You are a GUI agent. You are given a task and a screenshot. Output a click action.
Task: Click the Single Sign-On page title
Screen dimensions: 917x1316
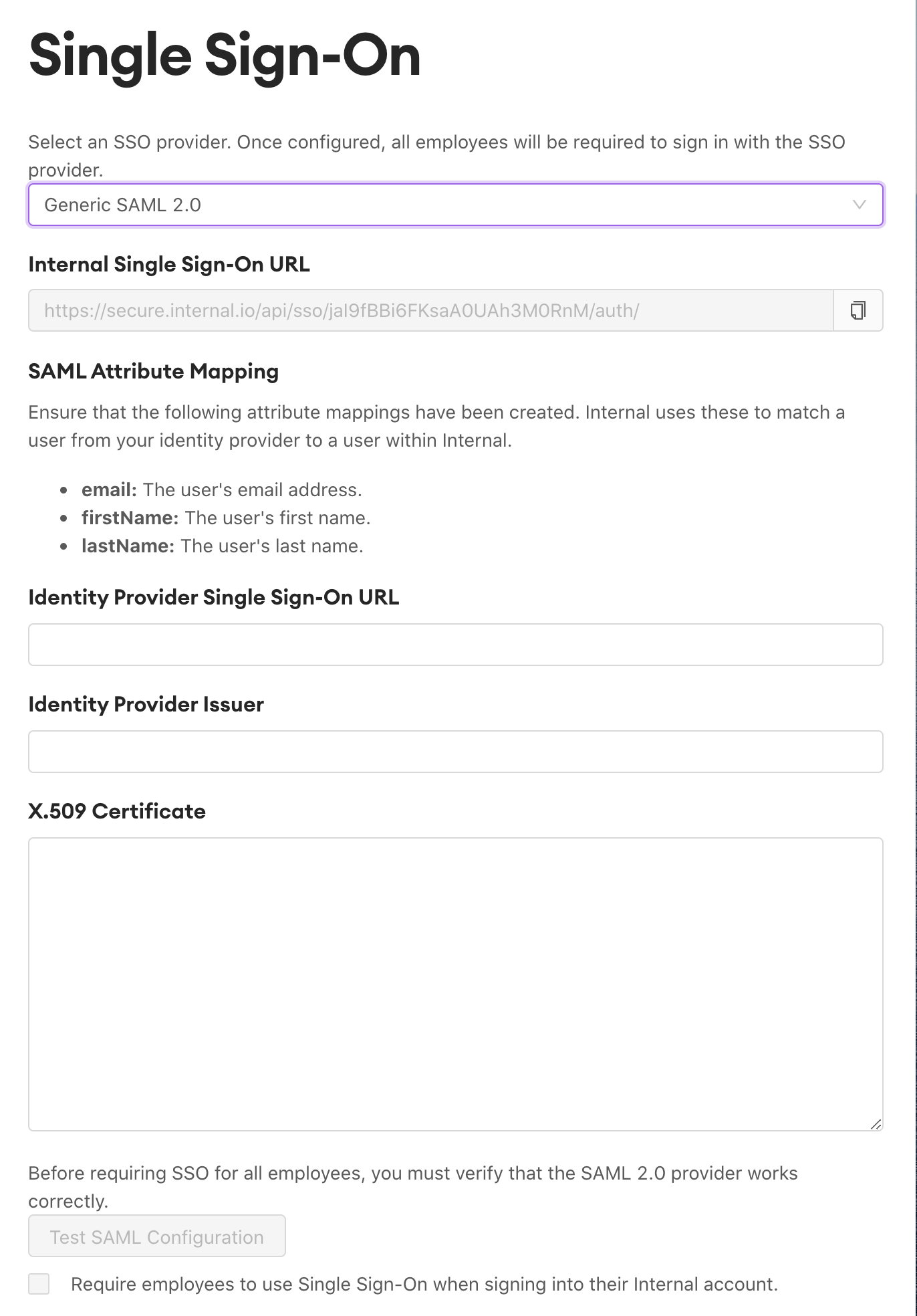225,56
